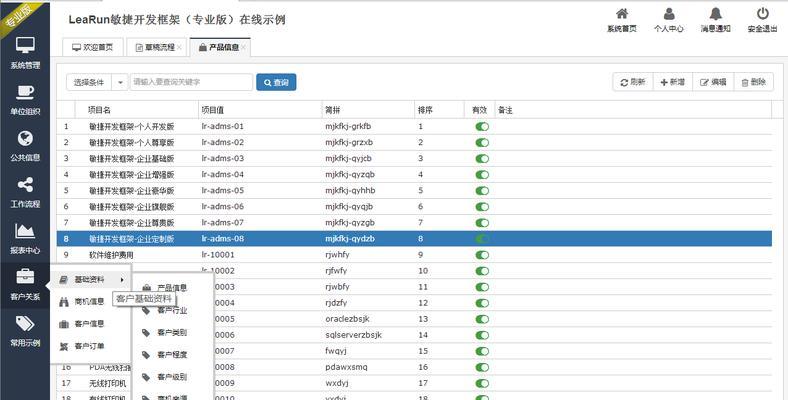Open 消息通知 bell icon
This screenshot has width=788, height=400.
pos(716,20)
